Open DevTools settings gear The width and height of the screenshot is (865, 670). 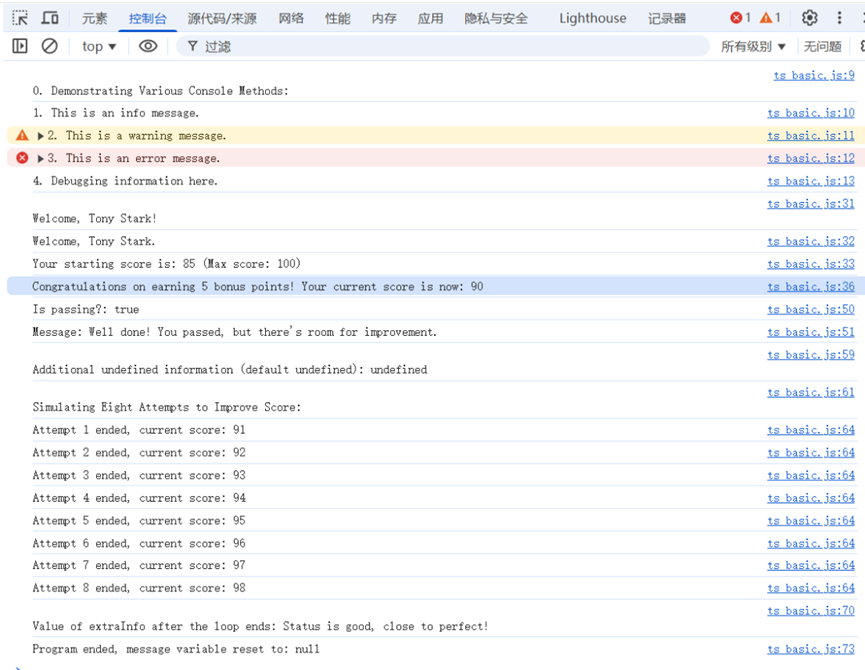point(810,18)
